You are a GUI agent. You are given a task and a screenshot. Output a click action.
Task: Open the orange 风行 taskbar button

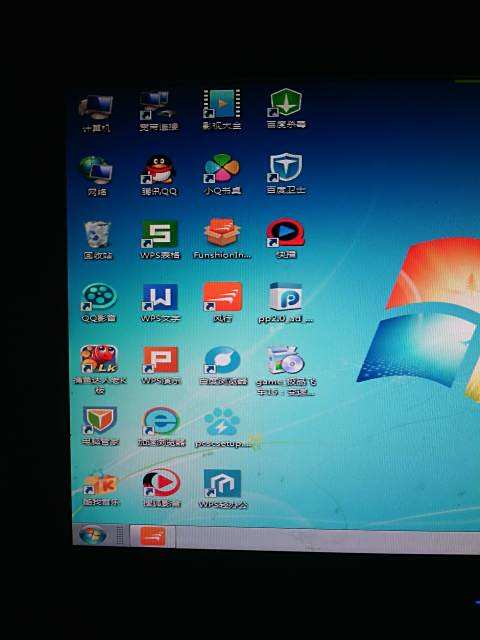click(x=153, y=536)
